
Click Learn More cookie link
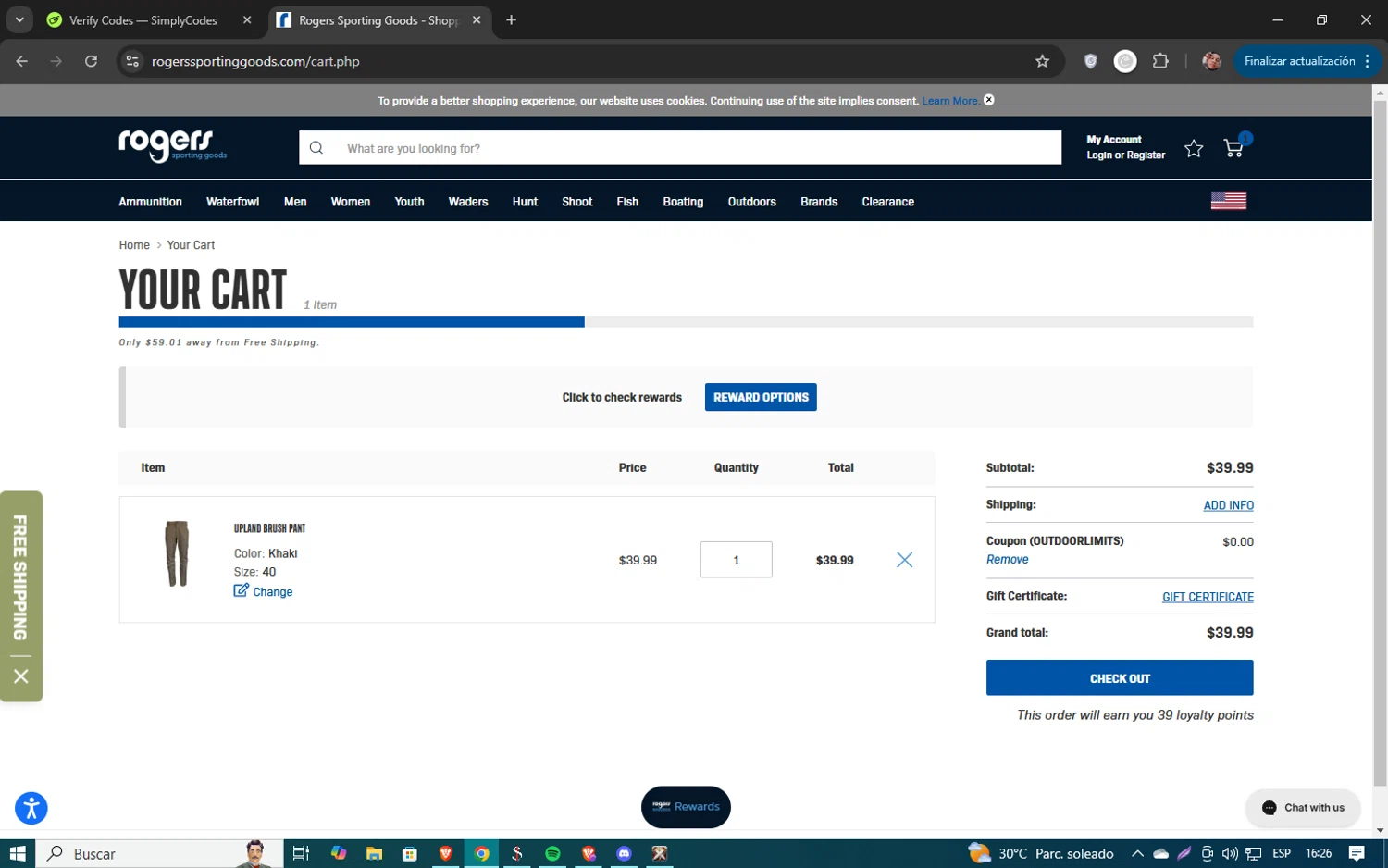950,101
